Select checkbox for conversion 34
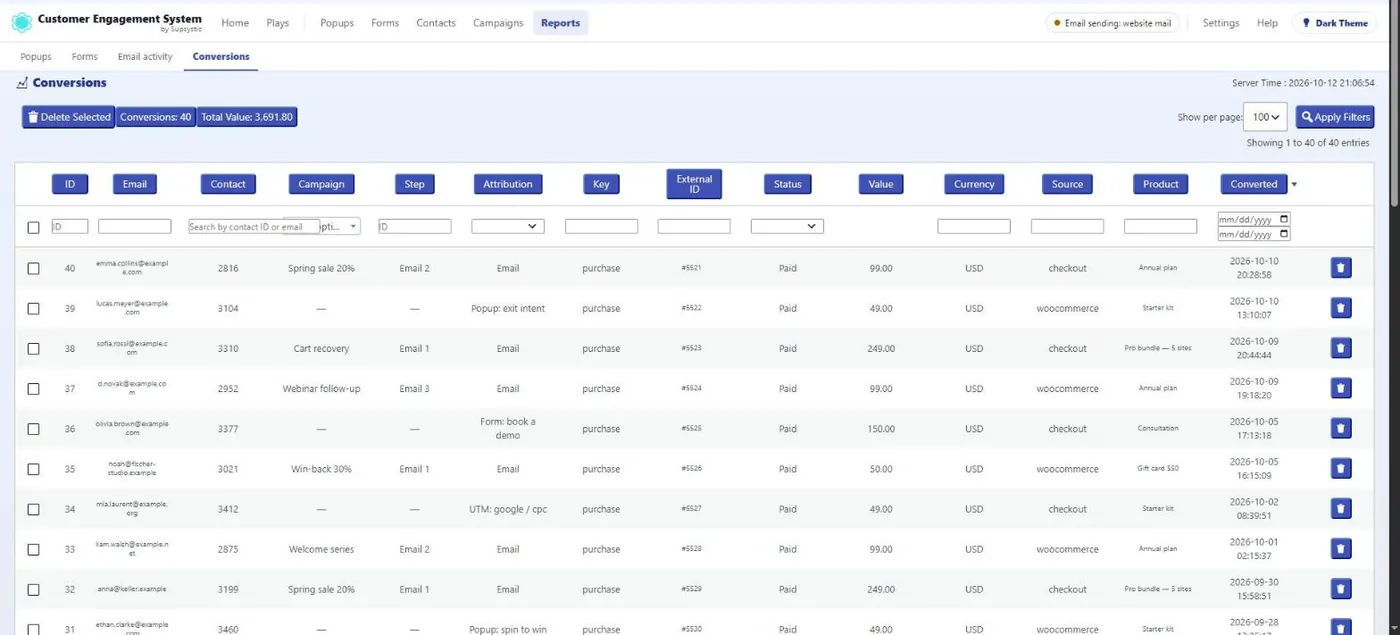1400x635 pixels. pyautogui.click(x=33, y=508)
